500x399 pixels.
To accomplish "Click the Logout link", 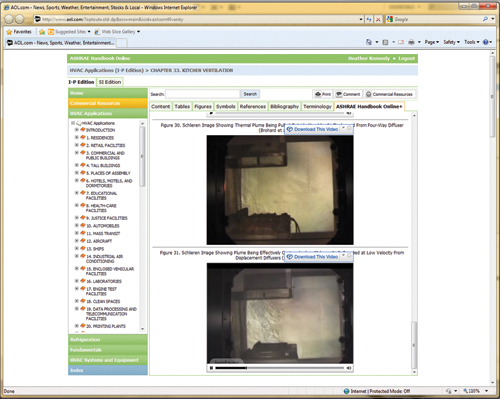I will coord(407,58).
